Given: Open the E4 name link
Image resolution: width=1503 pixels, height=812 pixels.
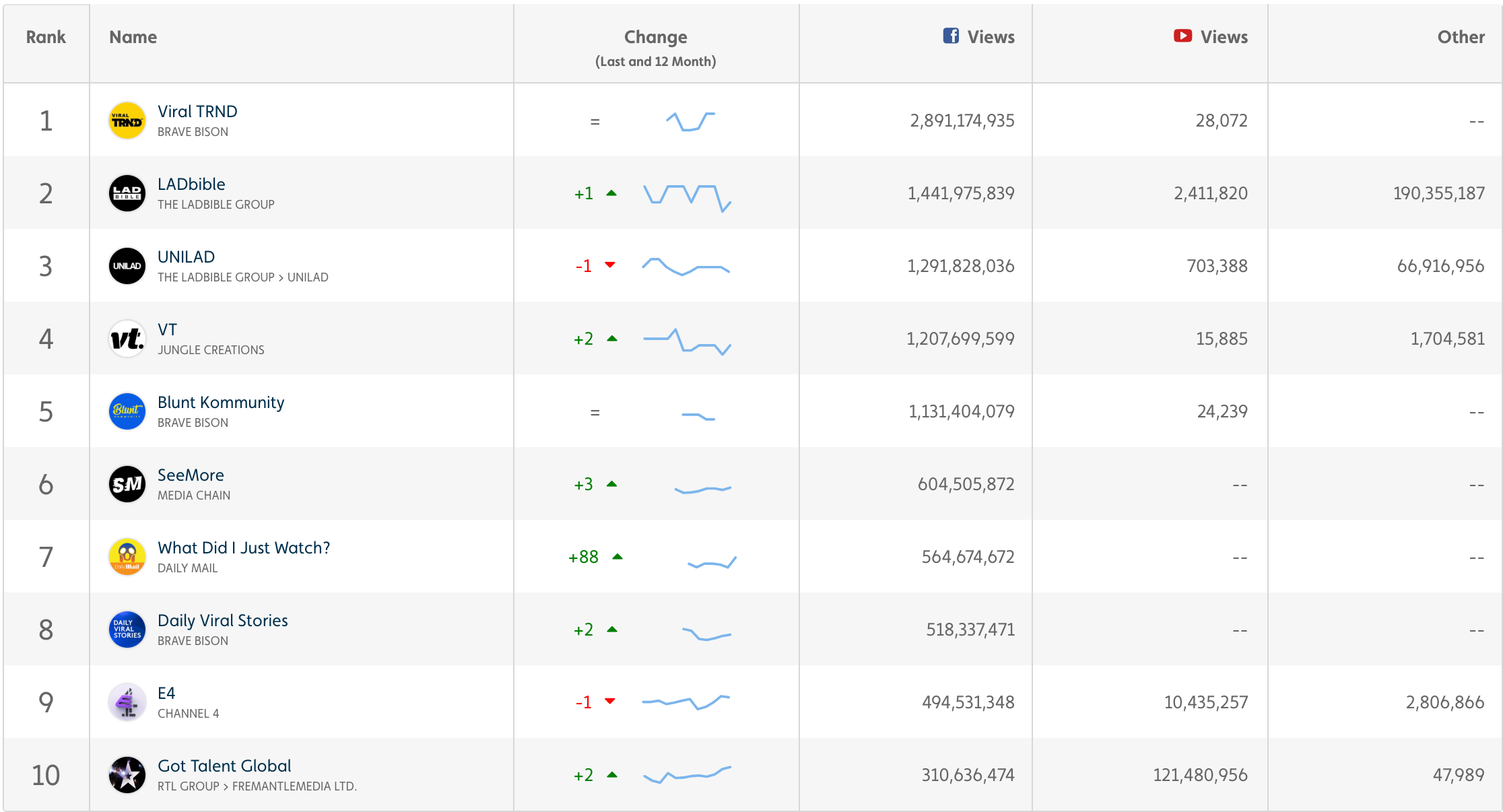Looking at the screenshot, I should coord(166,693).
